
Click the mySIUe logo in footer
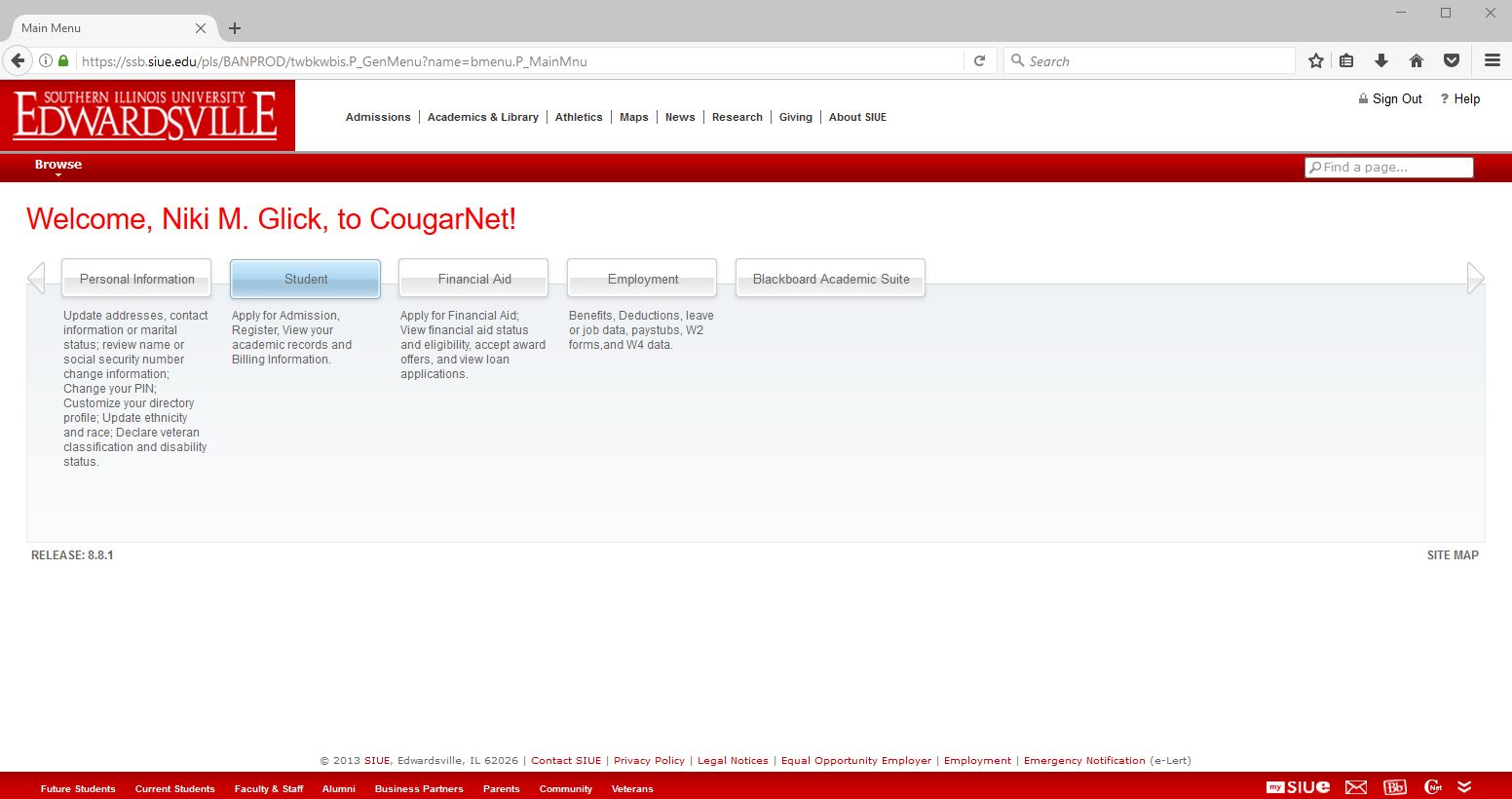tap(1298, 787)
